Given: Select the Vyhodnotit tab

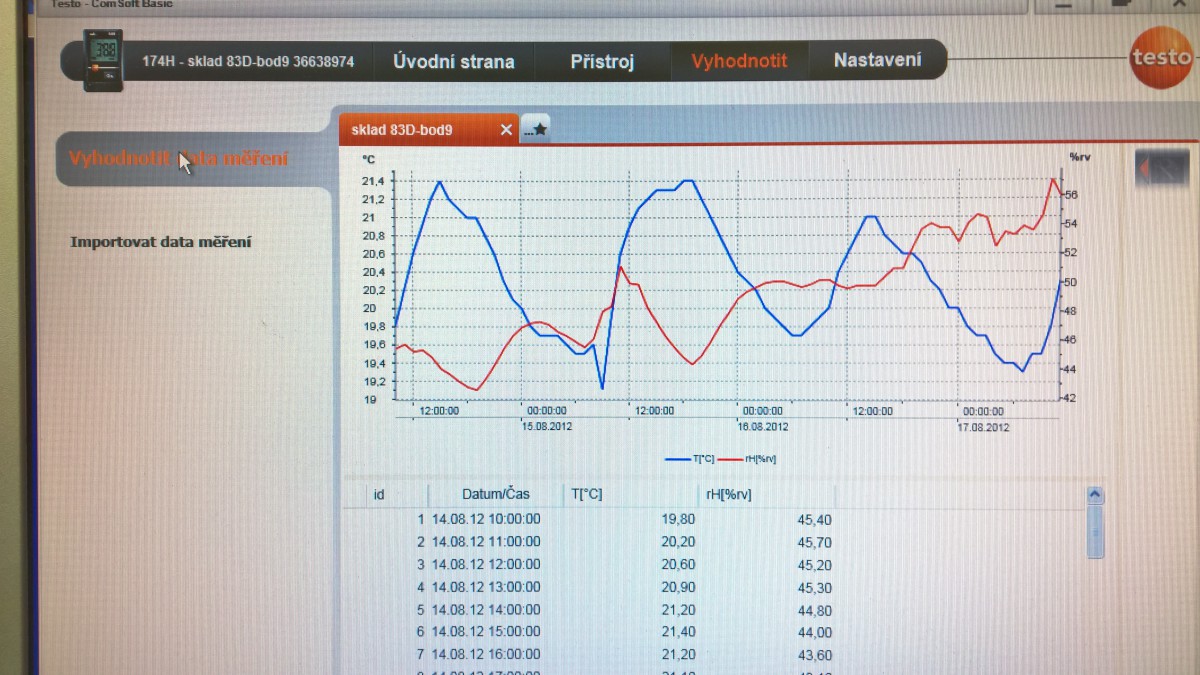Looking at the screenshot, I should (739, 61).
